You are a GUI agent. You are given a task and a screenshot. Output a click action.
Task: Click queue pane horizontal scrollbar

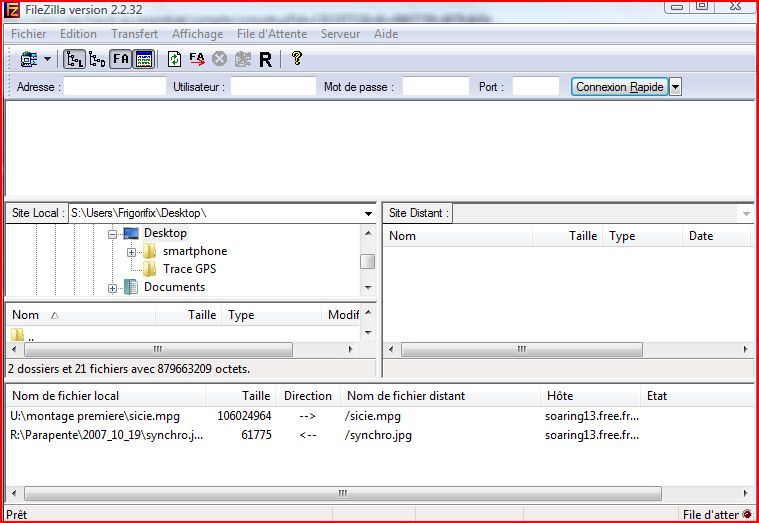[x=343, y=493]
